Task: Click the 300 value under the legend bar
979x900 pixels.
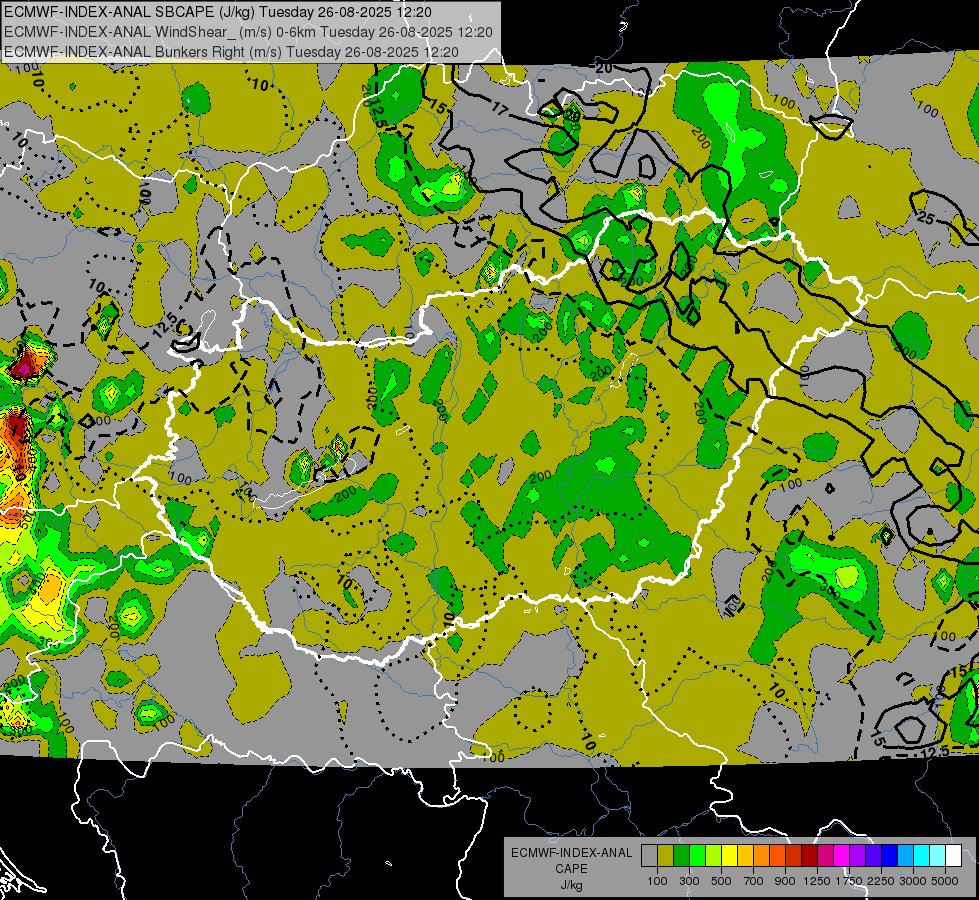Action: (x=689, y=881)
